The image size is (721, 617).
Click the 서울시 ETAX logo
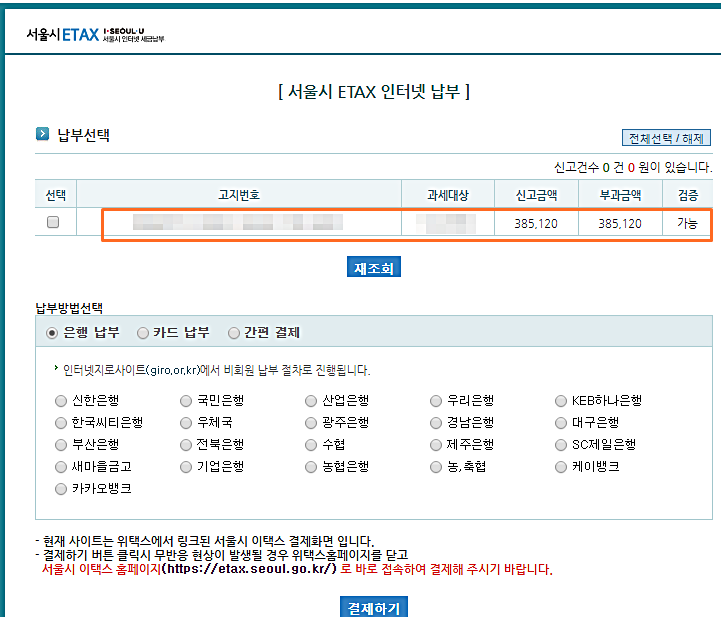click(x=95, y=34)
